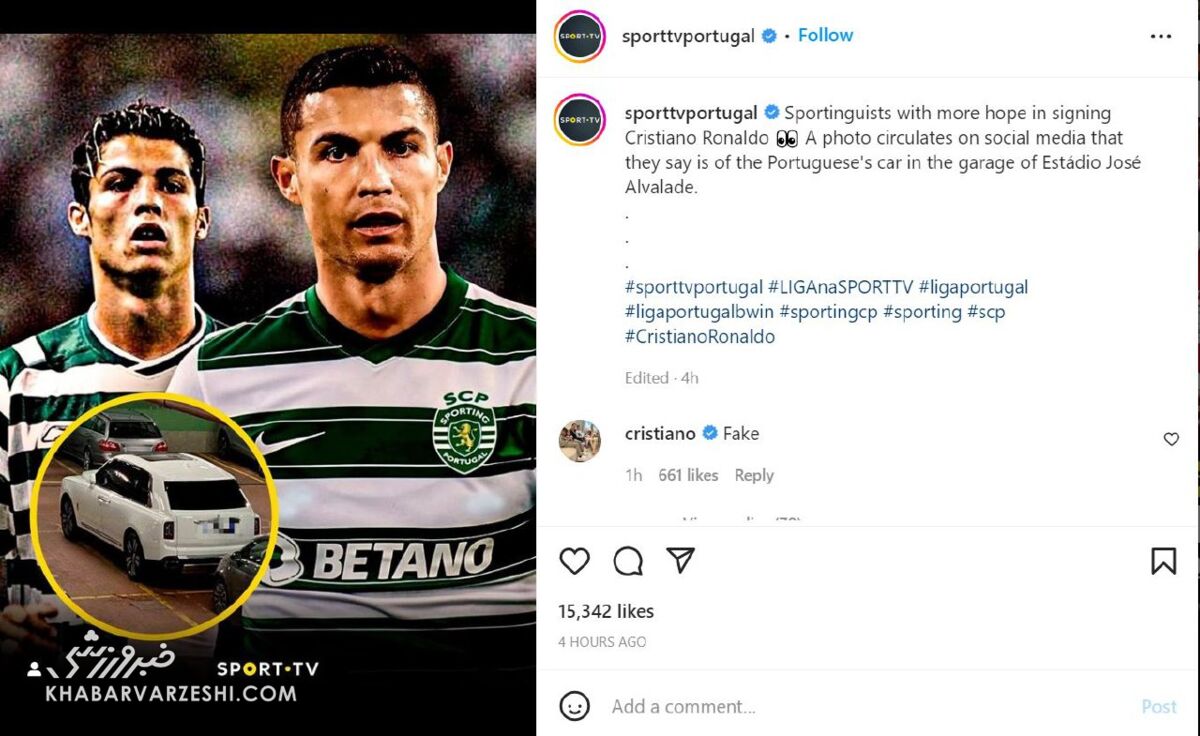Click the header sporttvportugal profile picture

[x=580, y=36]
